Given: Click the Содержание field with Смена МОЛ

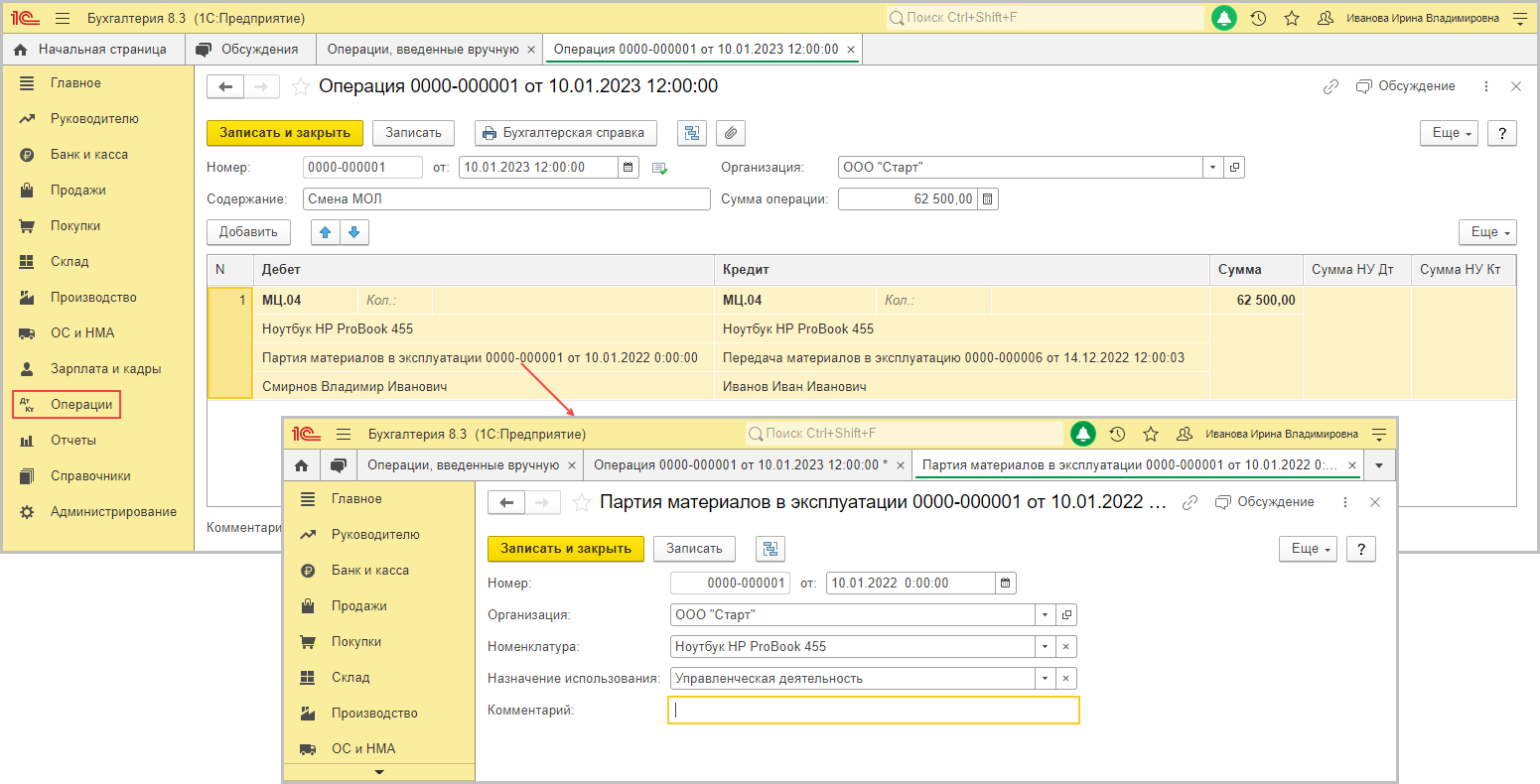Looking at the screenshot, I should click(506, 199).
